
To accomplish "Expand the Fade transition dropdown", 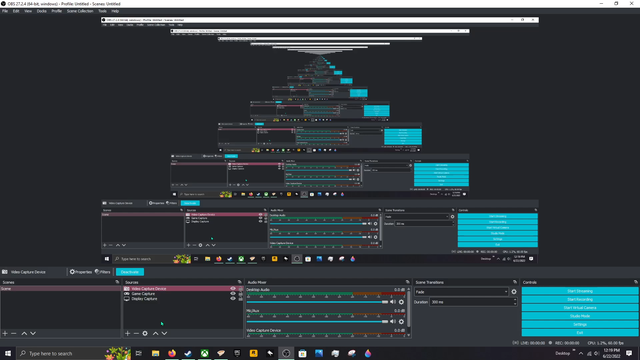I will click(x=462, y=292).
